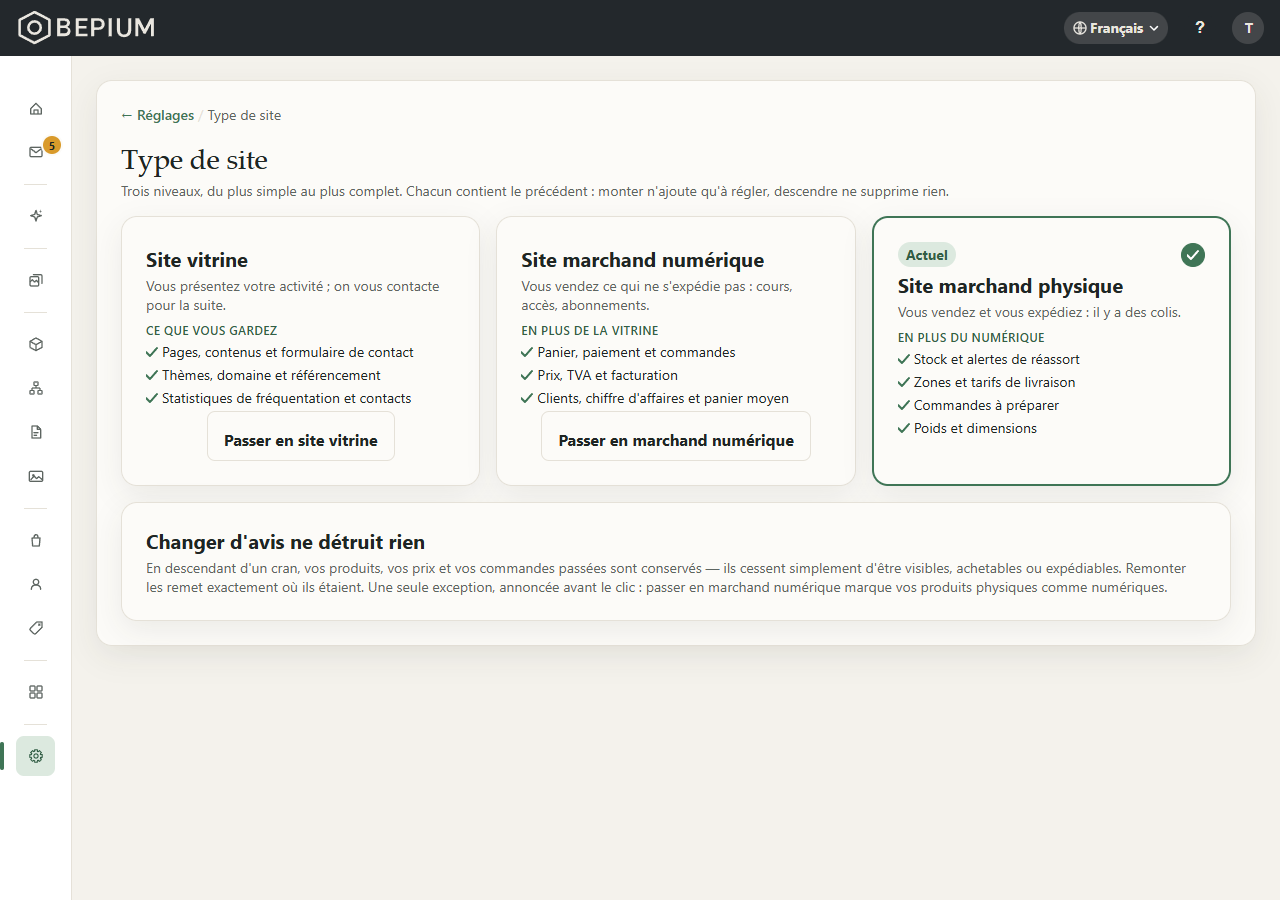Open the stacked gallery icon in sidebar
This screenshot has height=900, width=1280.
36,280
